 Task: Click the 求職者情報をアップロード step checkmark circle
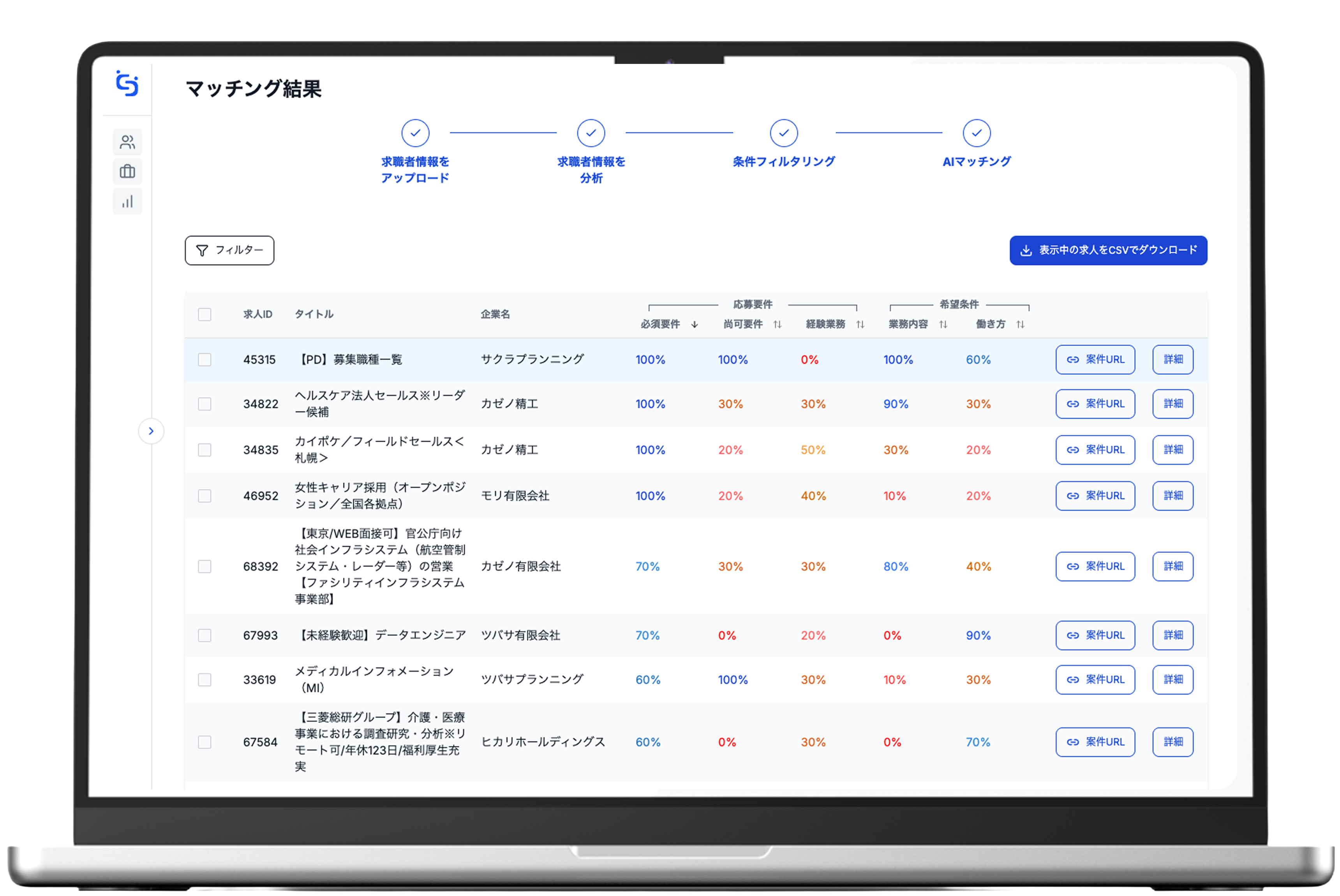point(415,133)
